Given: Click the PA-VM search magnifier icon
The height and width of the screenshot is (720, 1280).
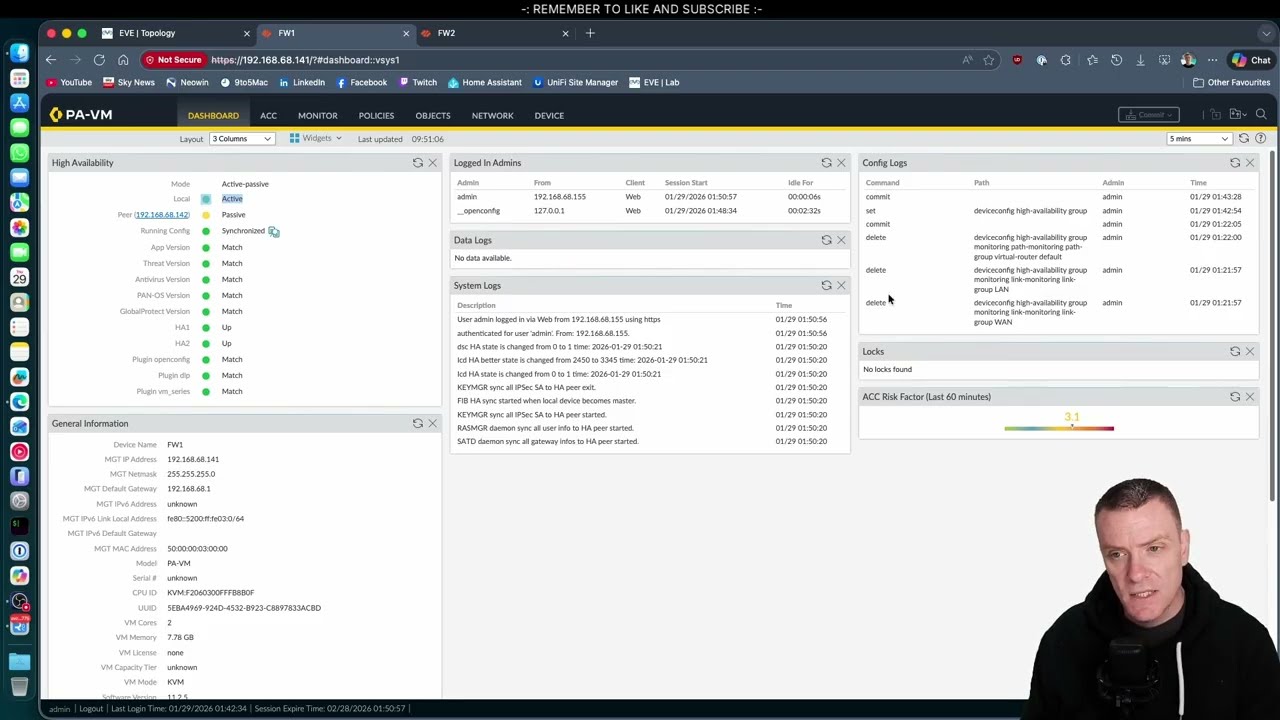Looking at the screenshot, I should (x=1261, y=114).
